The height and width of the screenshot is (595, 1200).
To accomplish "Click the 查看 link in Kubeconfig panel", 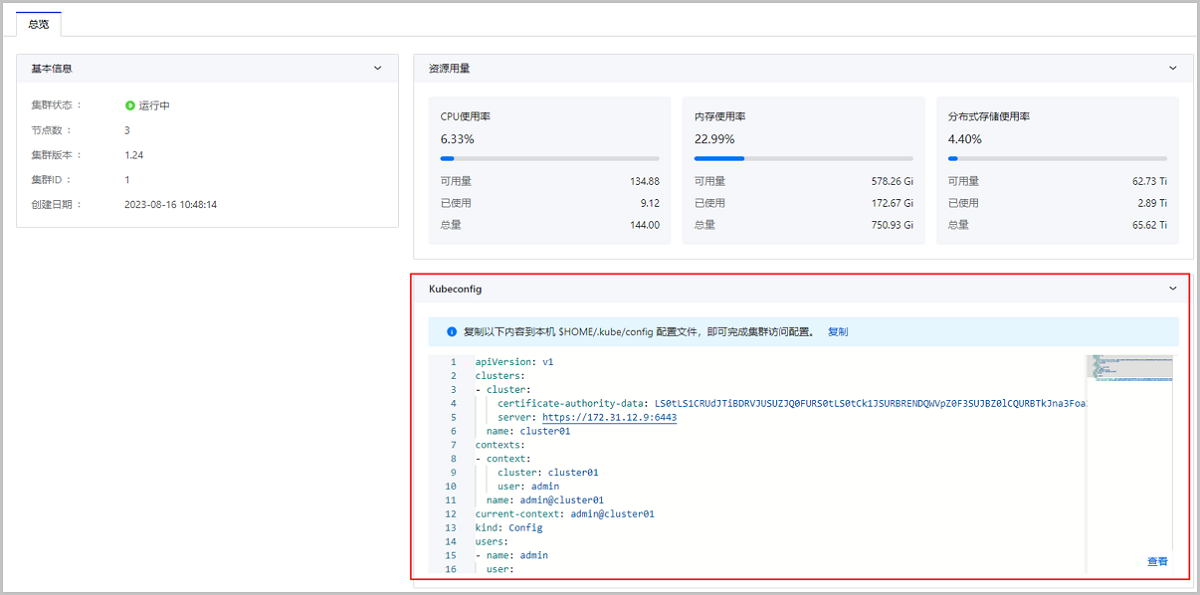I will (x=1157, y=561).
